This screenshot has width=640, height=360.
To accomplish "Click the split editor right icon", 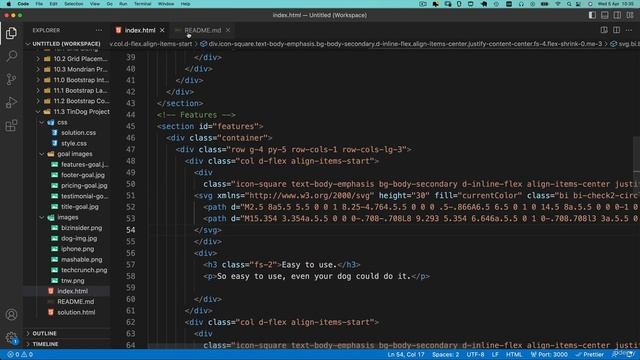I will coord(616,30).
